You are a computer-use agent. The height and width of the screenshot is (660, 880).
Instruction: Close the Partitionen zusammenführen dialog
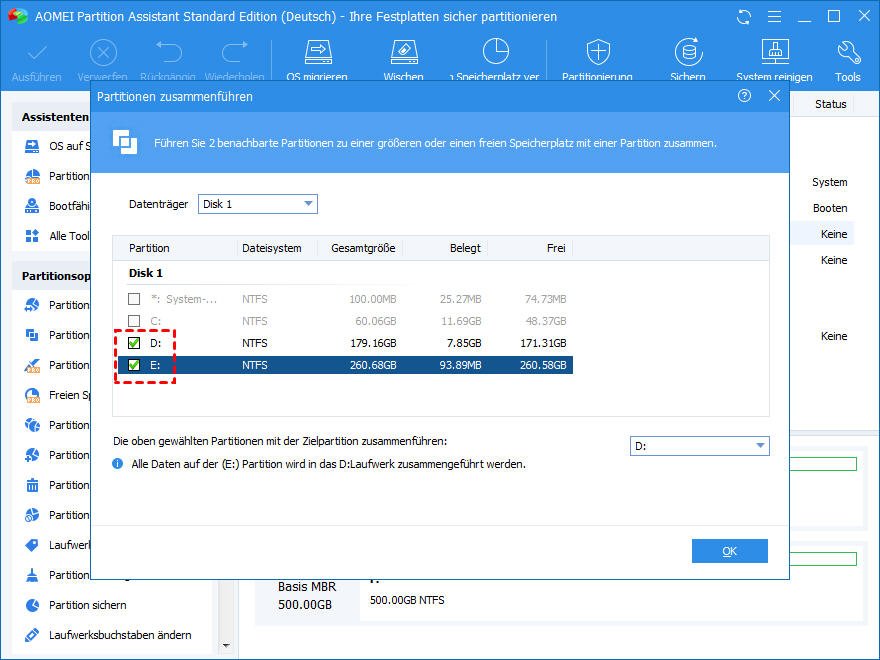[x=774, y=96]
